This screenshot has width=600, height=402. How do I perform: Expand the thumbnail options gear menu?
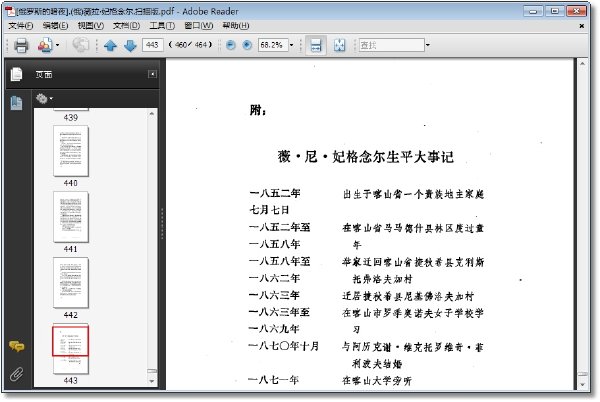[x=44, y=99]
